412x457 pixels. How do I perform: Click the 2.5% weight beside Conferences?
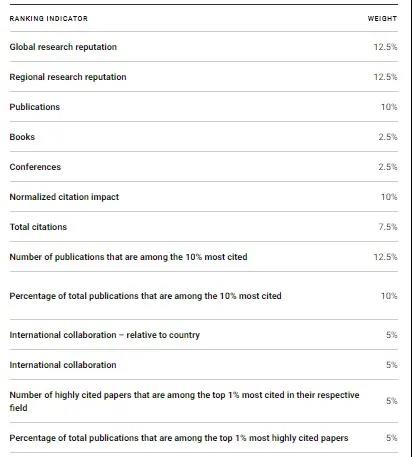(x=388, y=167)
